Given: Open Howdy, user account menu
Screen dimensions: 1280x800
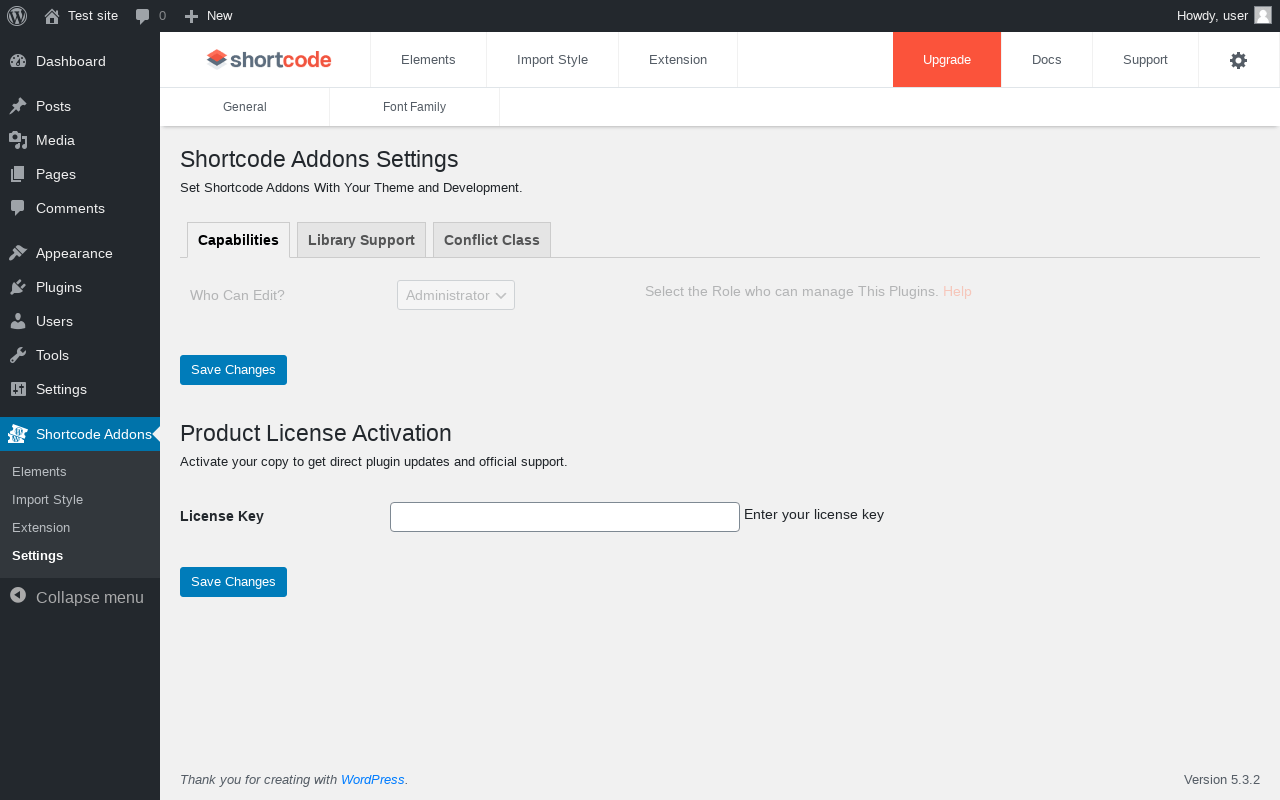Looking at the screenshot, I should click(1224, 16).
